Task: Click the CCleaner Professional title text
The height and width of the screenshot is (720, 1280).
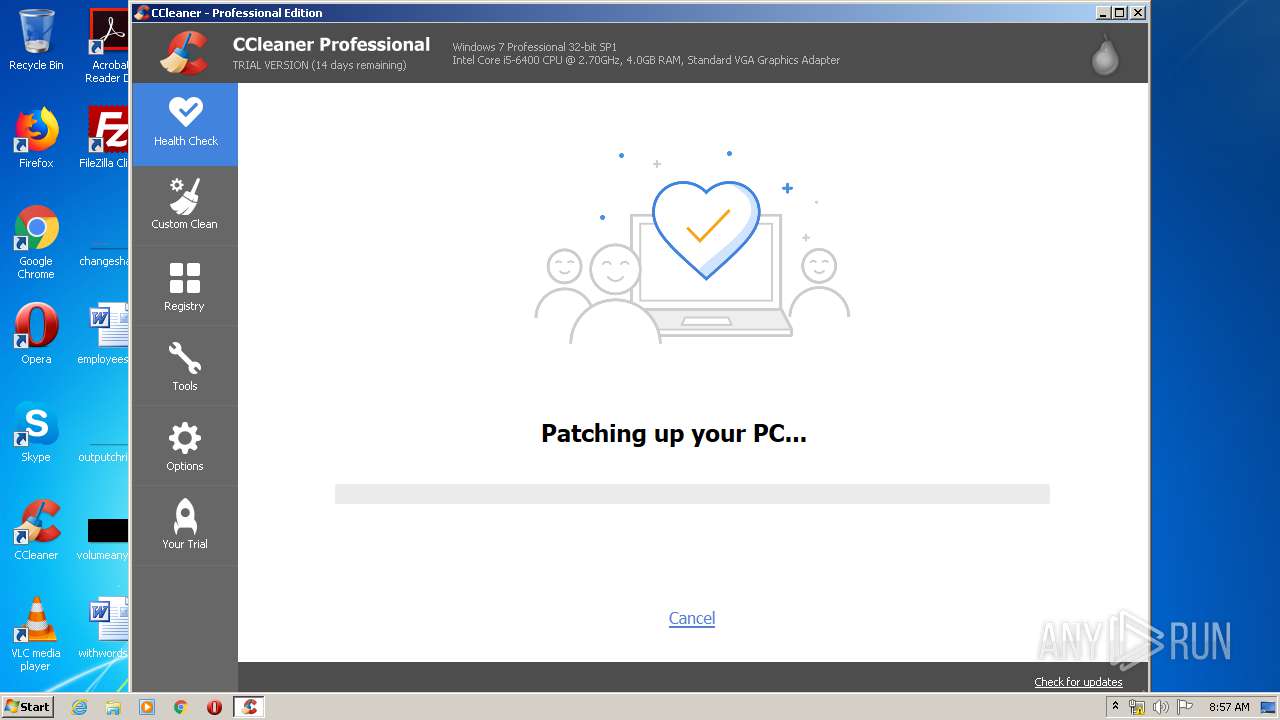Action: 331,45
